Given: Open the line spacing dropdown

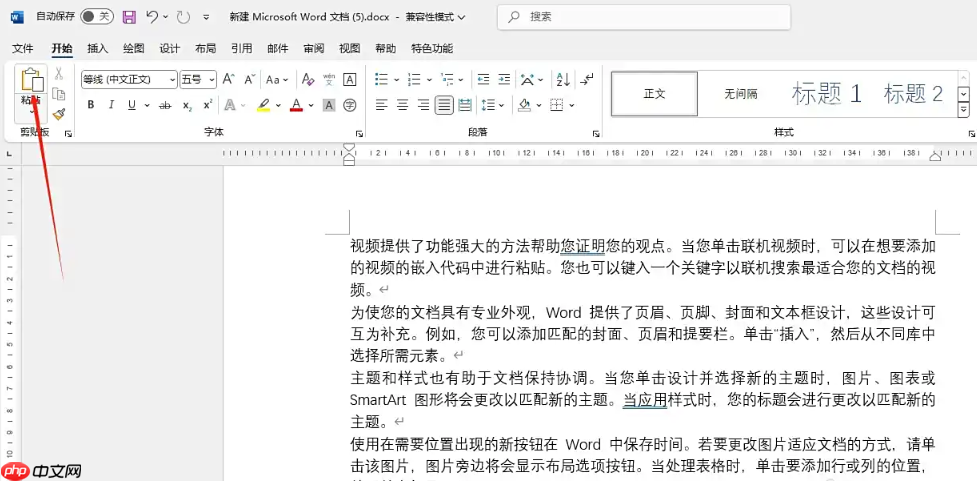Looking at the screenshot, I should [x=493, y=105].
